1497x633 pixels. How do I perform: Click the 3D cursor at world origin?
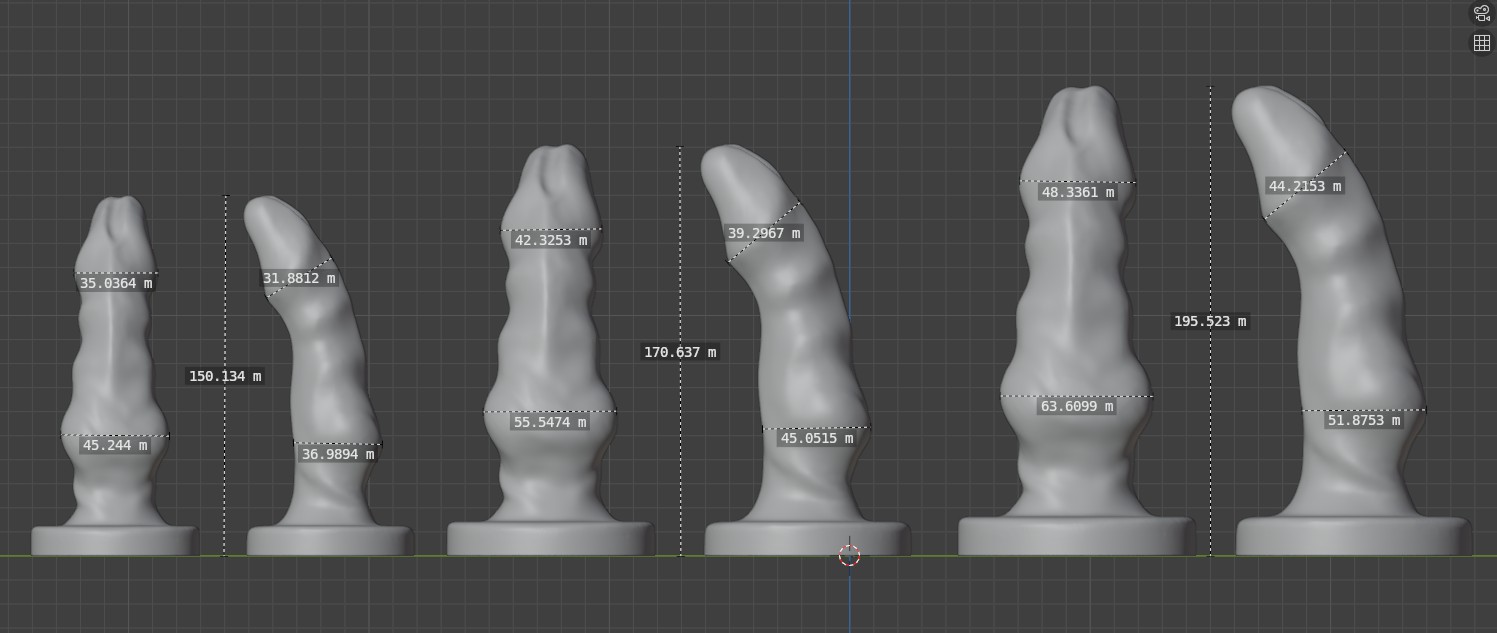(x=849, y=555)
